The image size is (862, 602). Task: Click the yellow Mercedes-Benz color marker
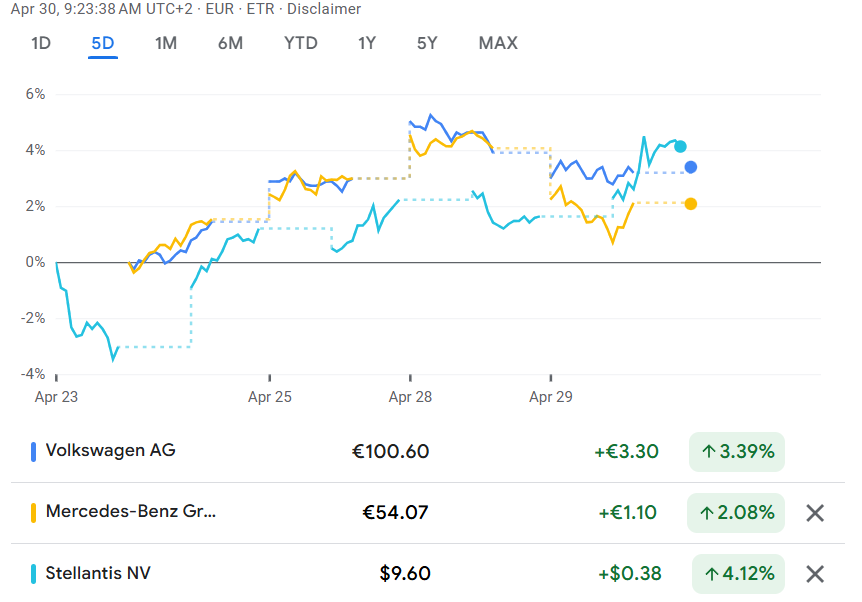(34, 513)
